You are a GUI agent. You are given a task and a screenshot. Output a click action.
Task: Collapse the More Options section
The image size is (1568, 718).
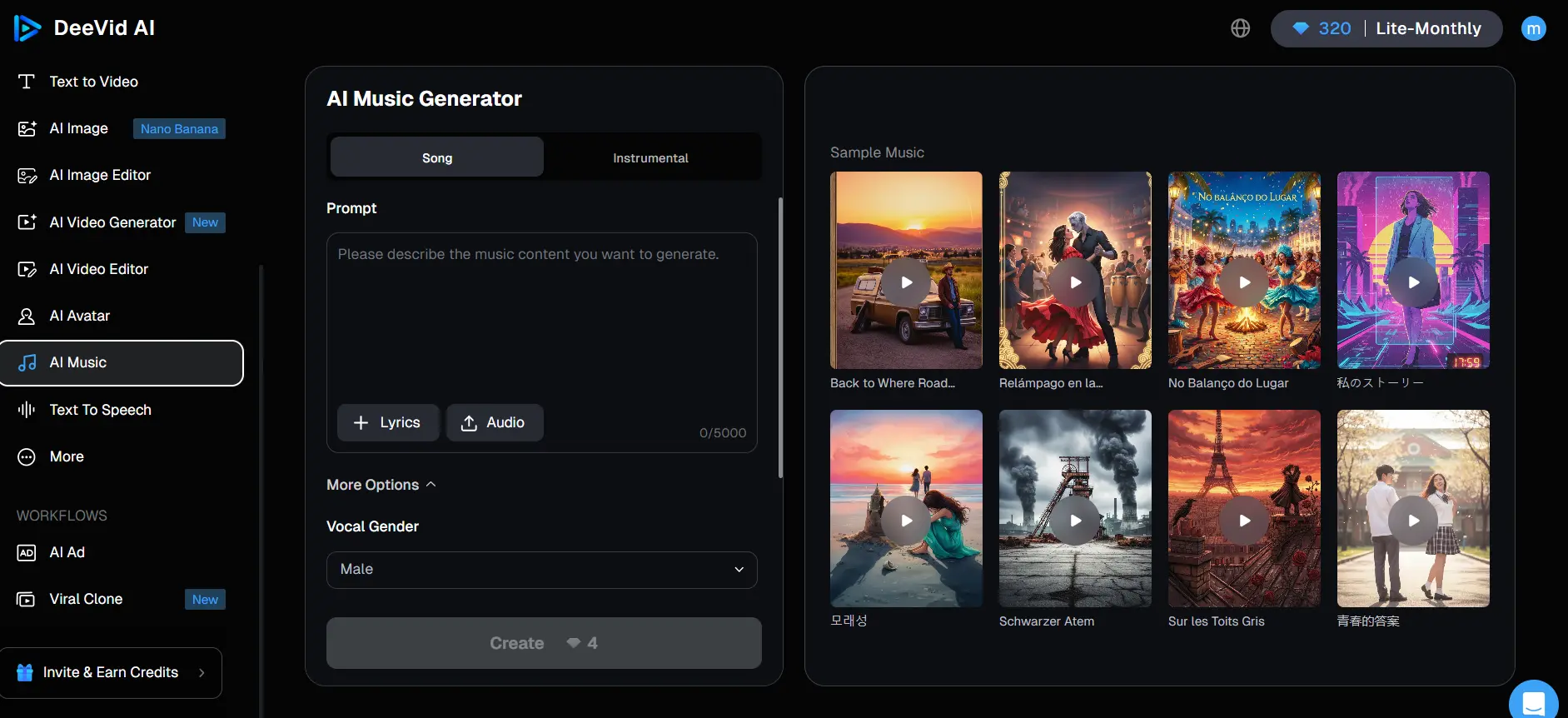point(381,485)
